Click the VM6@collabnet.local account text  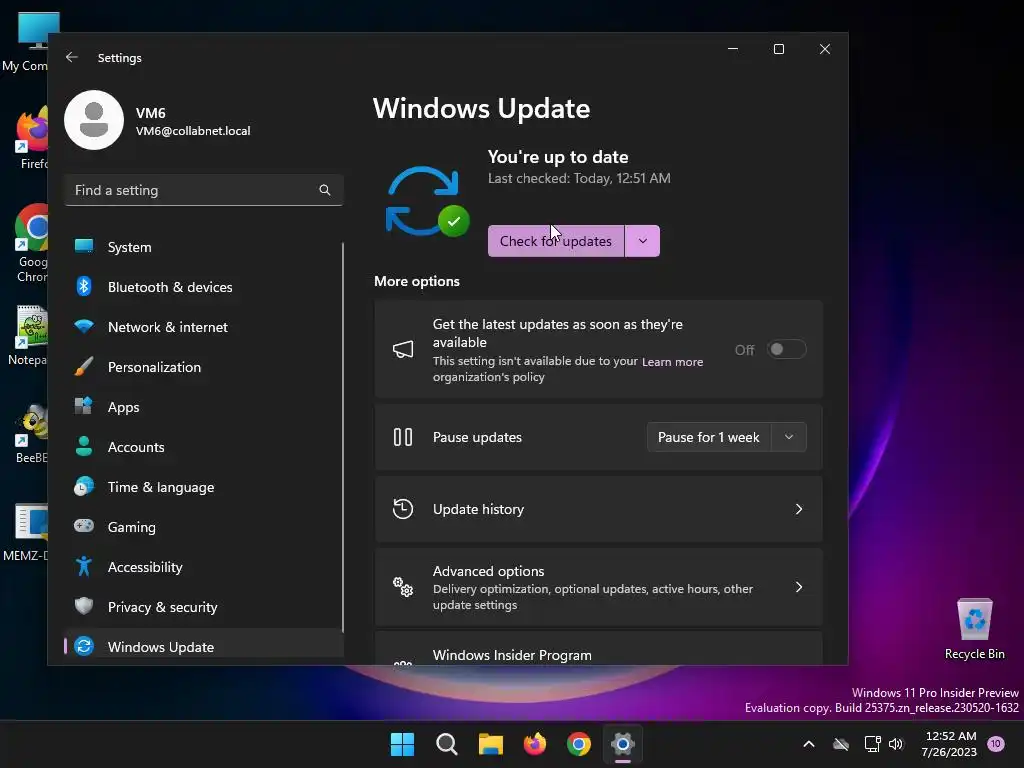tap(193, 131)
